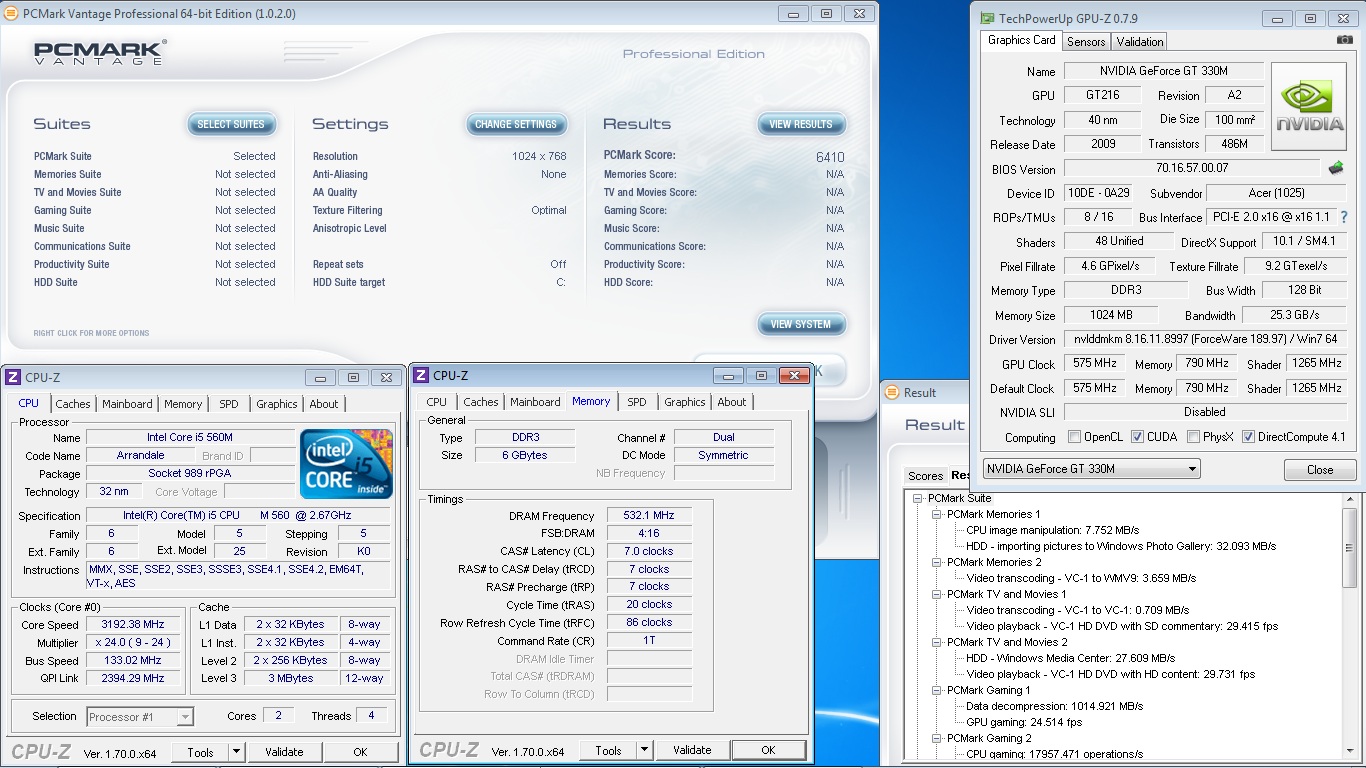Select the Data decompression result row

click(x=1054, y=706)
